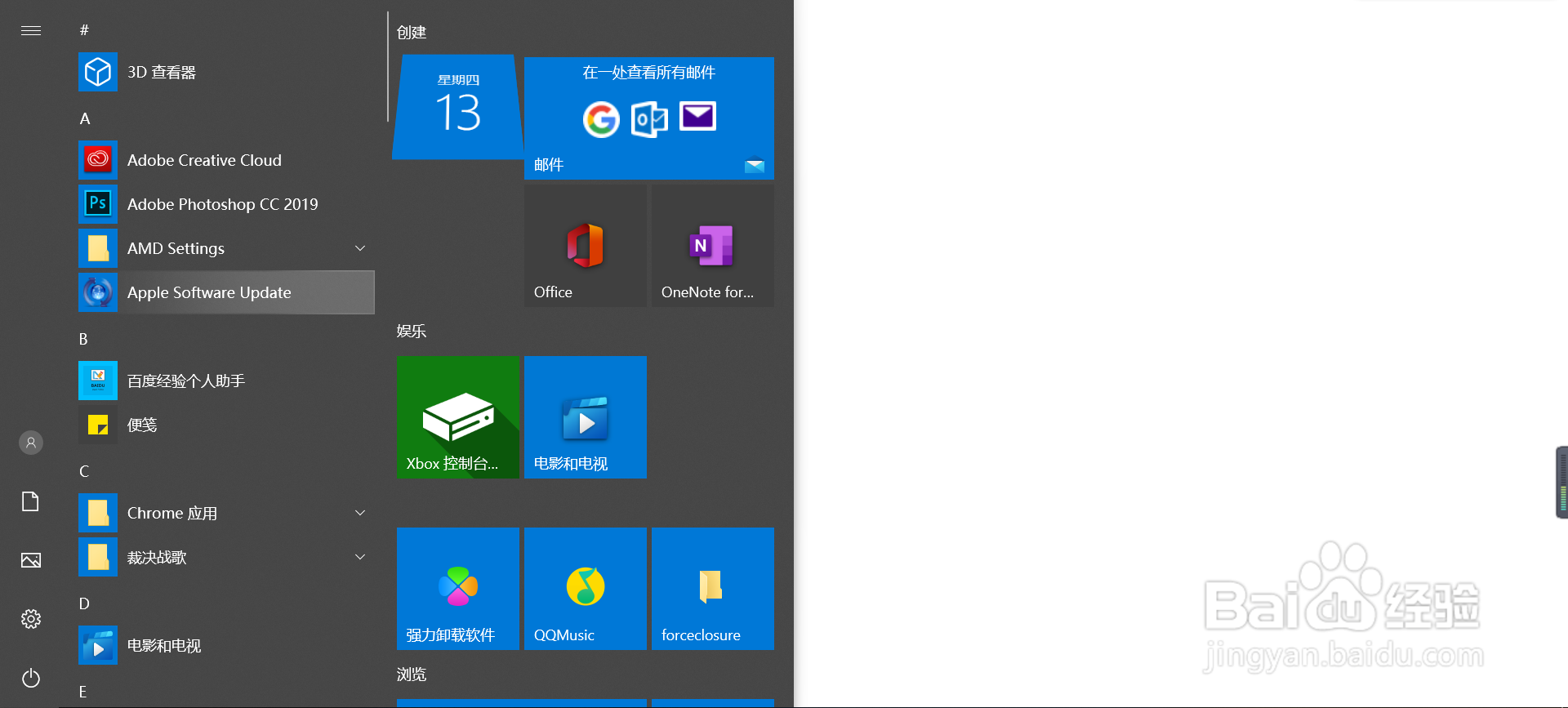Image resolution: width=1568 pixels, height=708 pixels.
Task: Open 电影和电视 in the app list
Action: point(226,645)
